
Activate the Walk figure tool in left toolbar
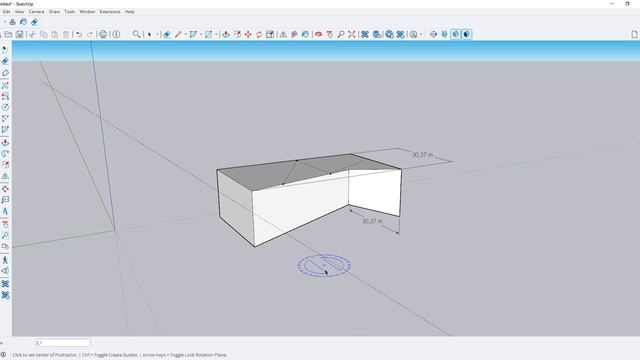[x=5, y=260]
